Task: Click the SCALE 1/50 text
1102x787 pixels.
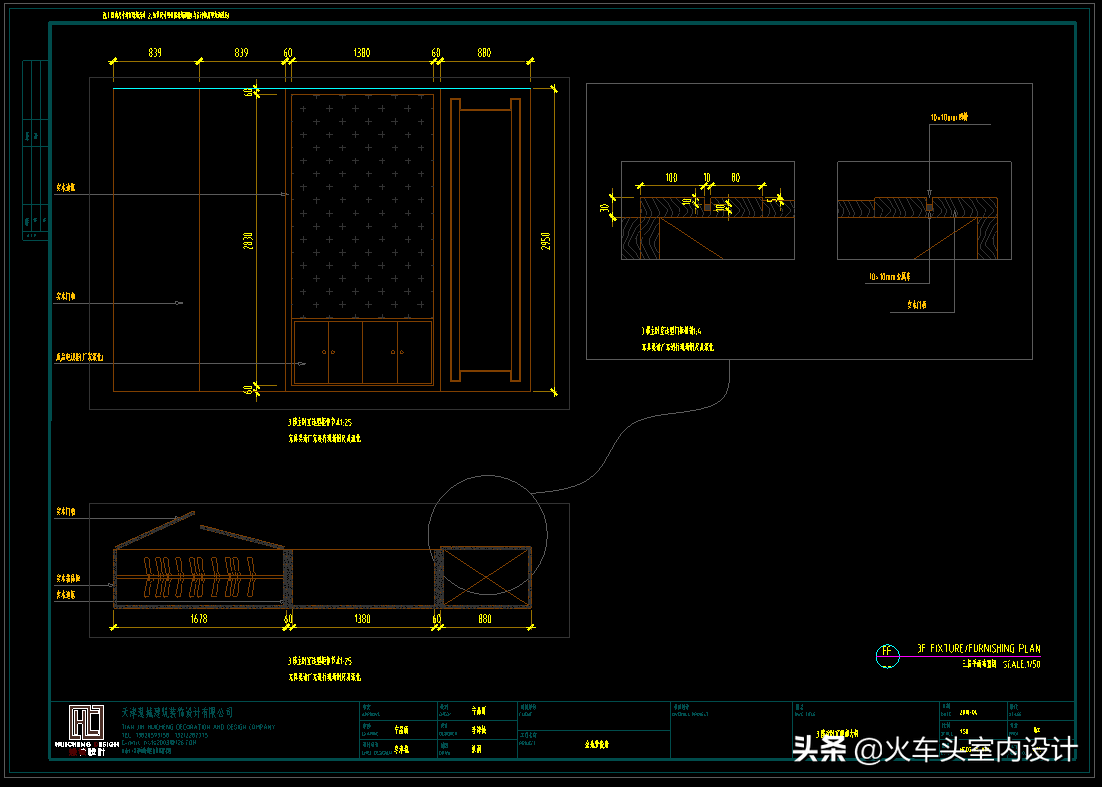Action: coord(1022,664)
